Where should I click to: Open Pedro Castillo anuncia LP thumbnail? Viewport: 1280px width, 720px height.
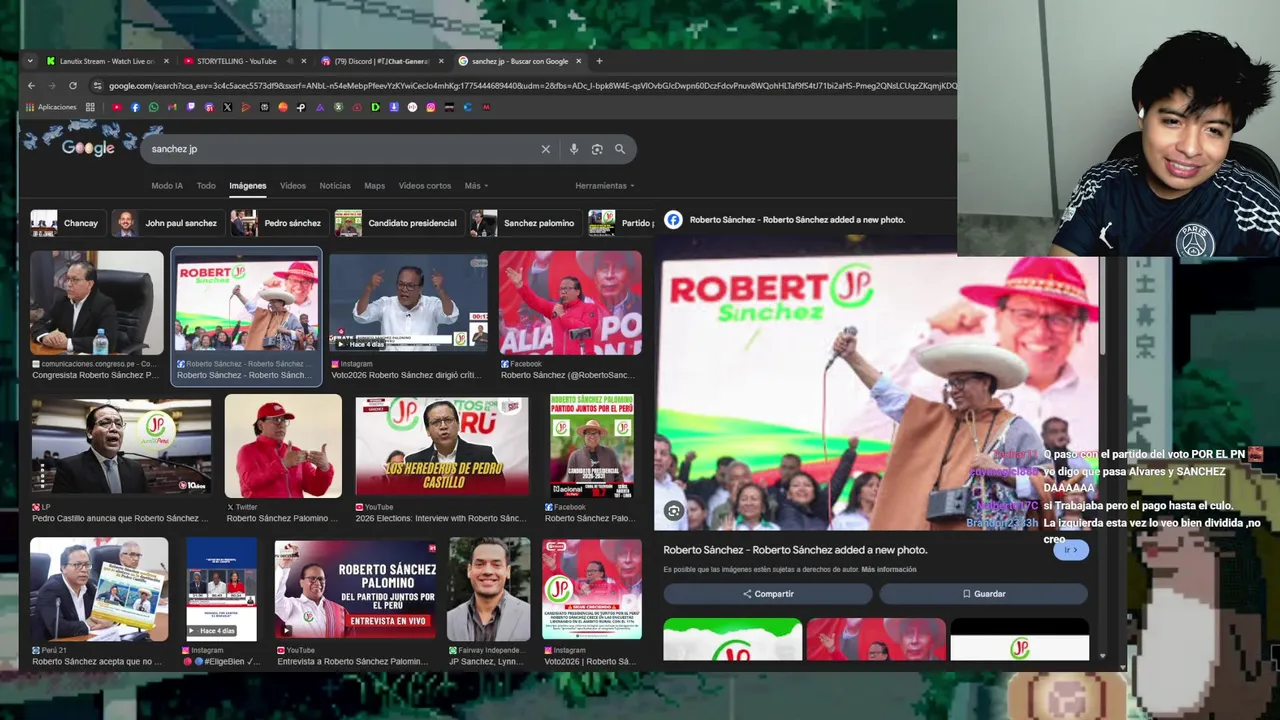click(x=121, y=446)
